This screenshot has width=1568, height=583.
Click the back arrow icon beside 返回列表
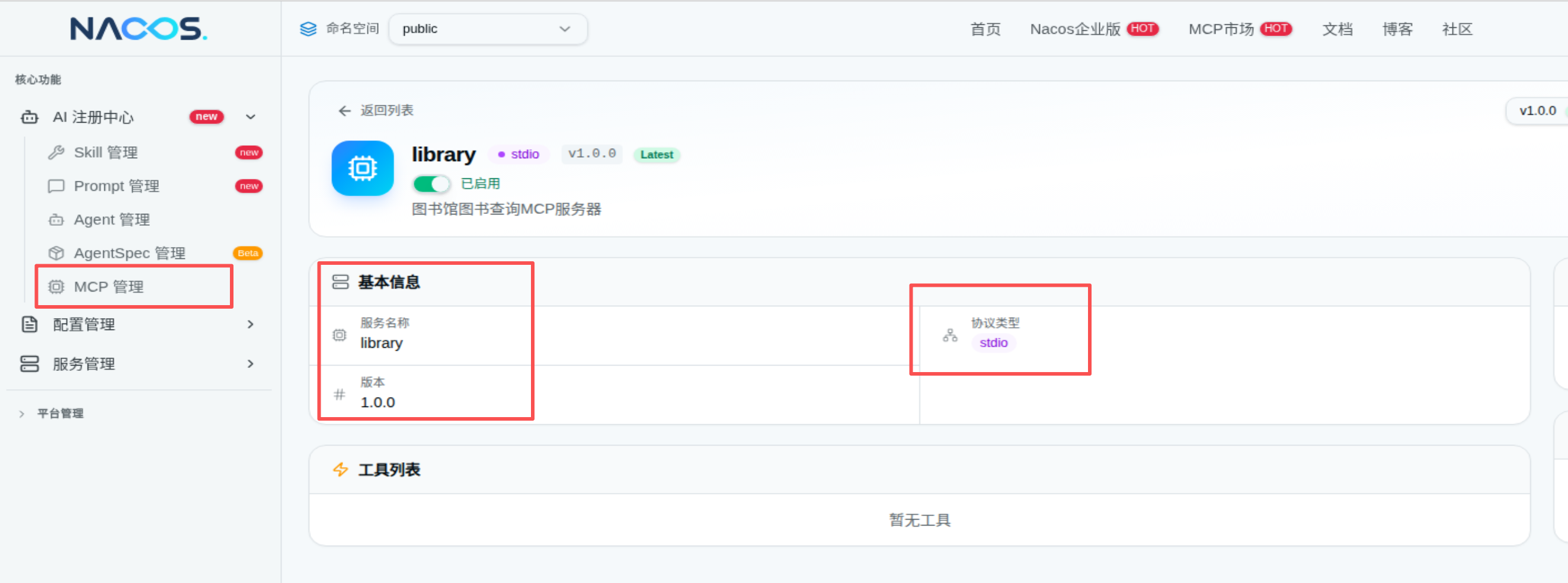click(344, 111)
